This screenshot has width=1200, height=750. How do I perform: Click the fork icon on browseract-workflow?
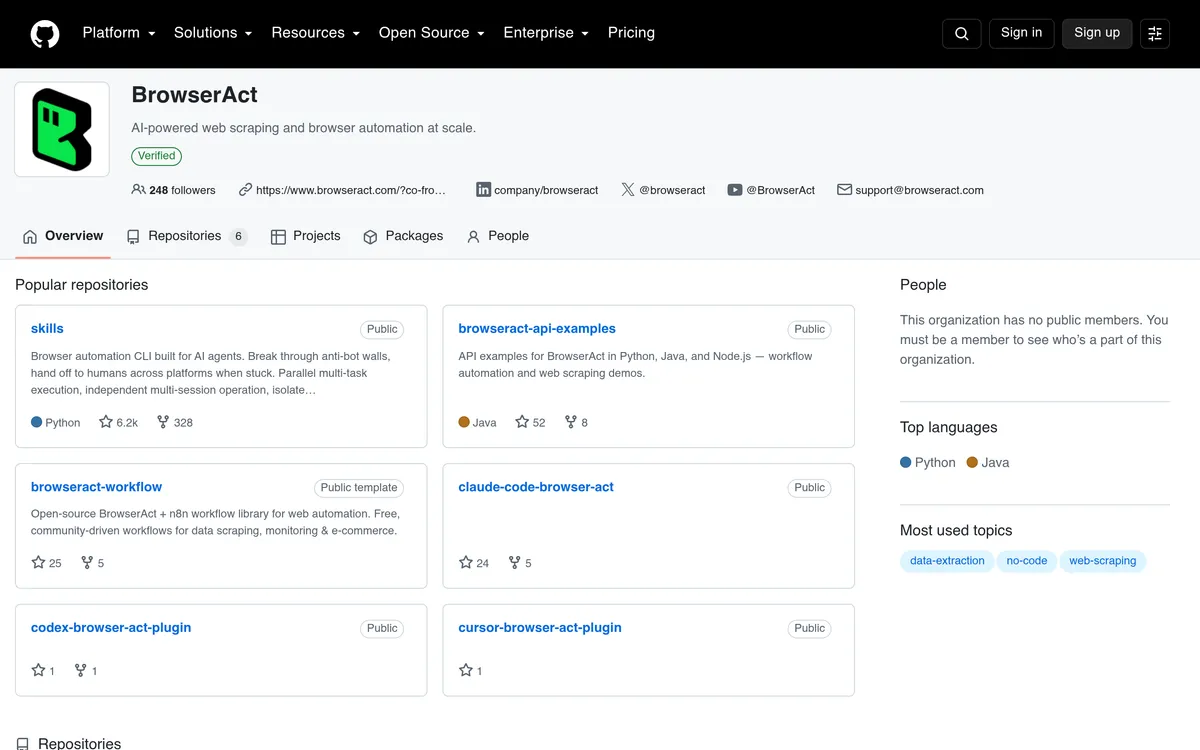87,562
